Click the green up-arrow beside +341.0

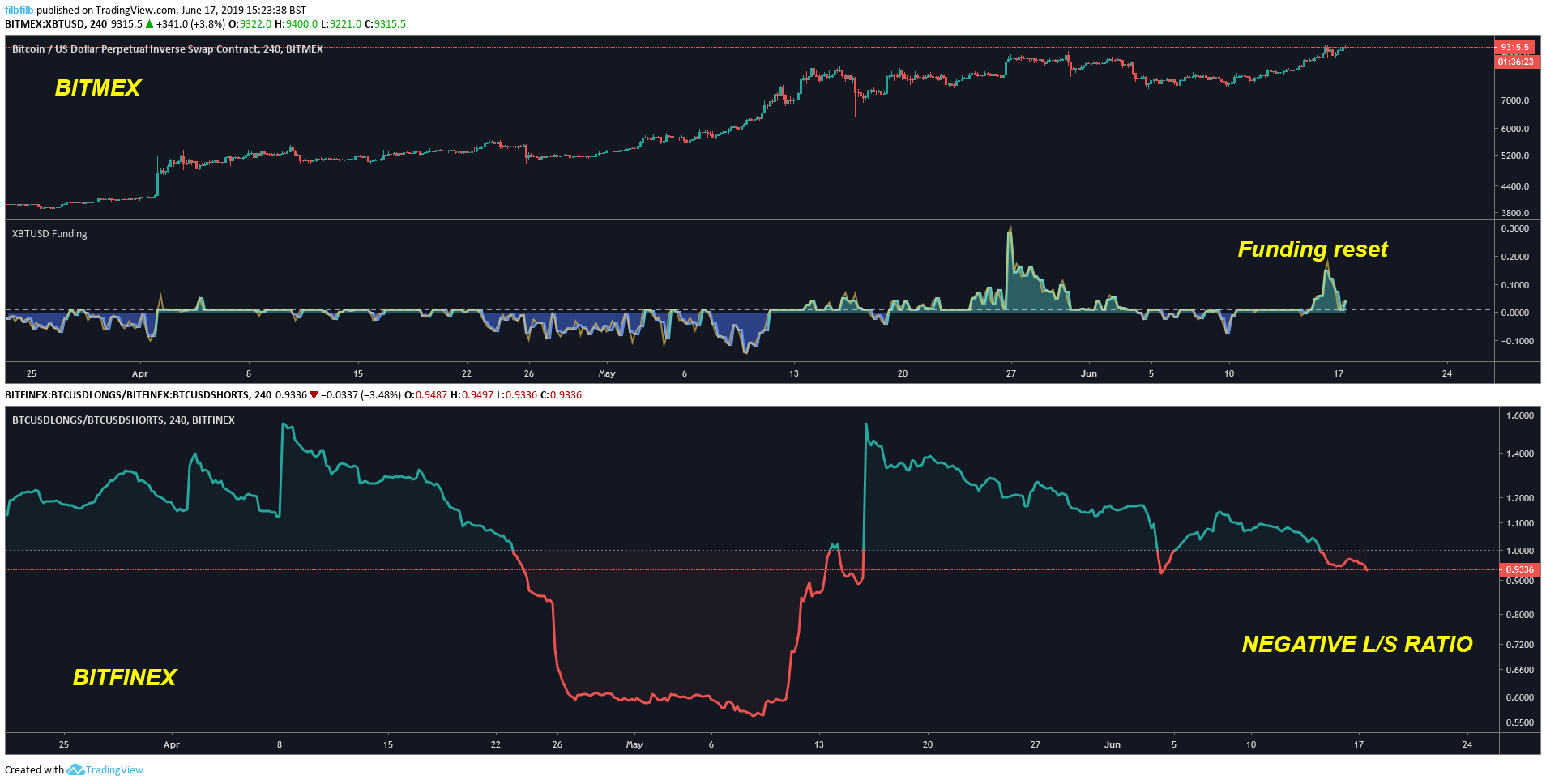click(149, 24)
